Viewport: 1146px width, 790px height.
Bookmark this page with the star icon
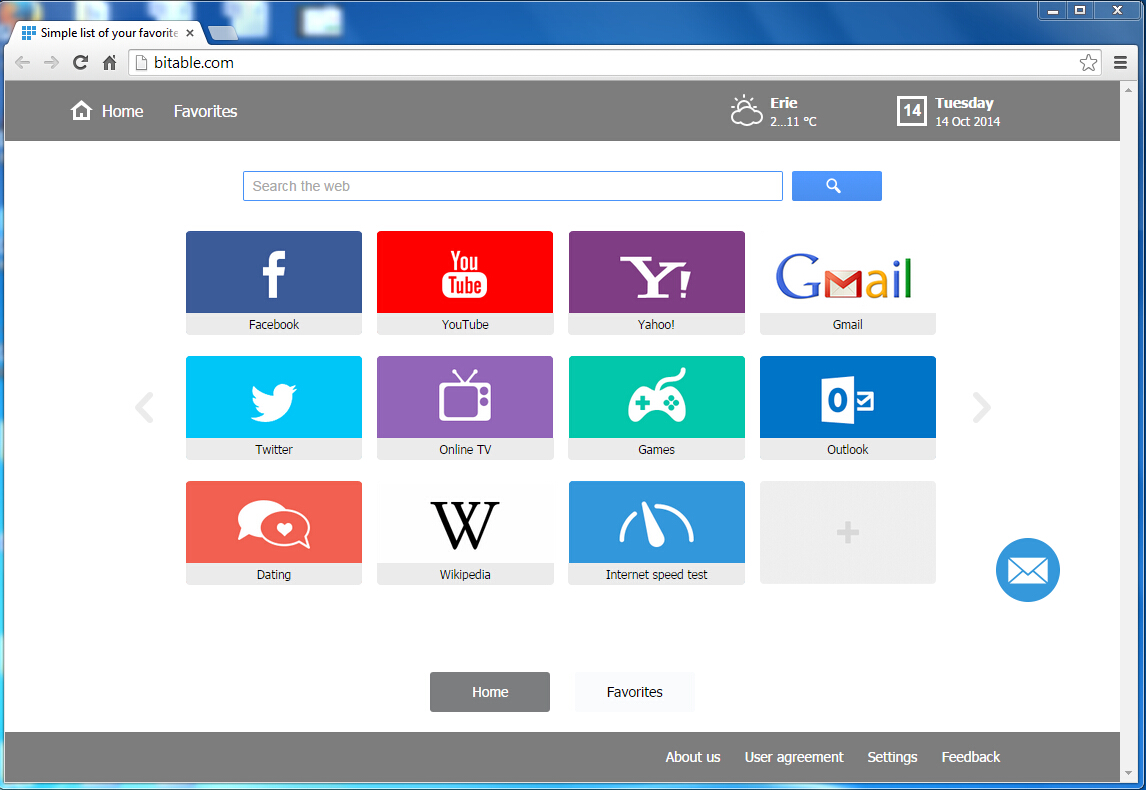[x=1088, y=63]
